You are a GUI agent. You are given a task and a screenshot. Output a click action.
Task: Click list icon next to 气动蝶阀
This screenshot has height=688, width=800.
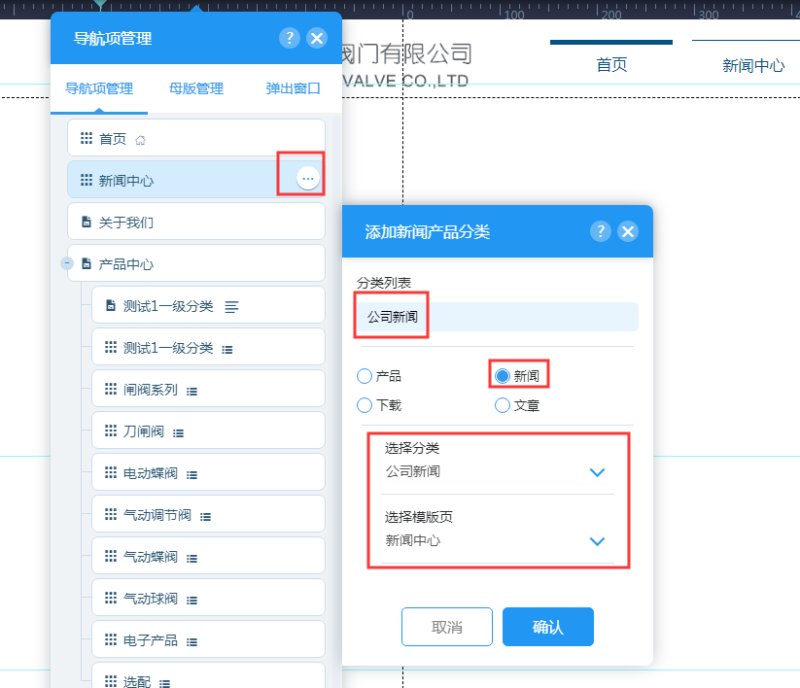[x=192, y=559]
